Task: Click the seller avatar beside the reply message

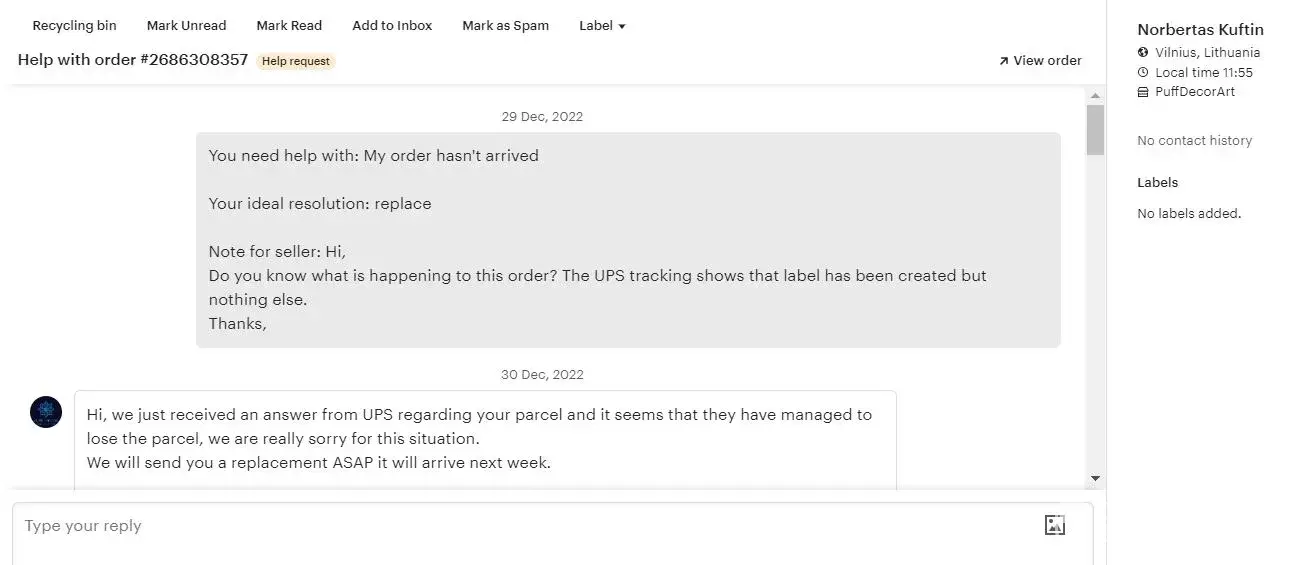Action: (x=46, y=412)
